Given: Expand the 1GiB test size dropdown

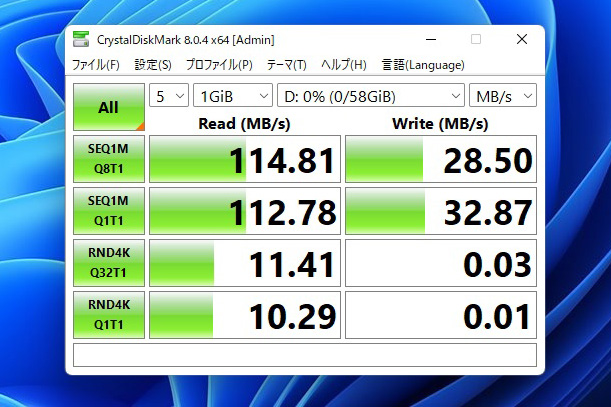Looking at the screenshot, I should [233, 95].
